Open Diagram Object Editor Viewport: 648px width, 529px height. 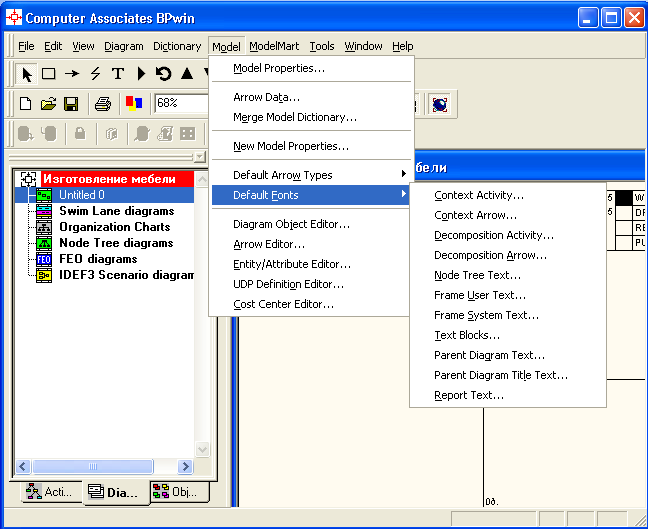point(311,224)
